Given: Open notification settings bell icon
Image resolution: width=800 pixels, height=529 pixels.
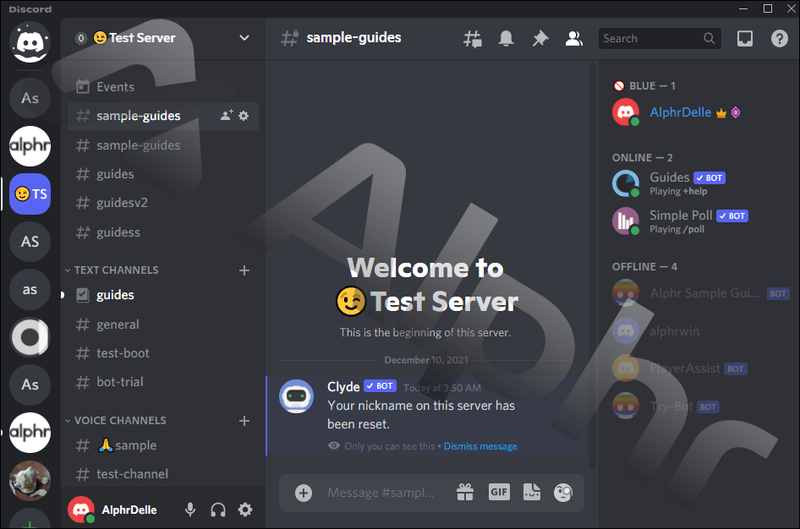Looking at the screenshot, I should point(506,39).
